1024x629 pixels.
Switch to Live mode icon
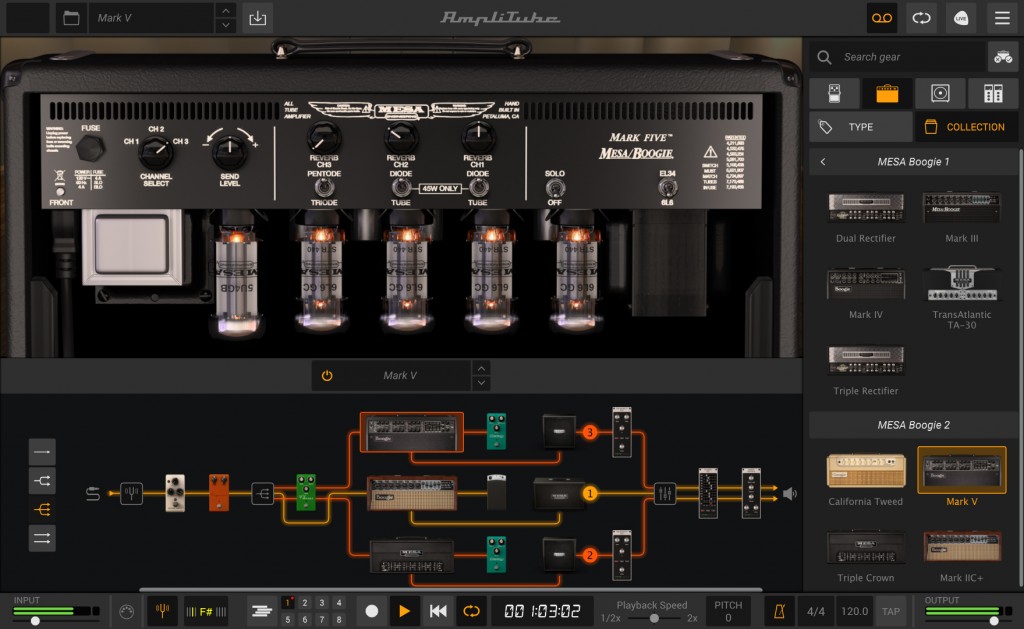(961, 18)
